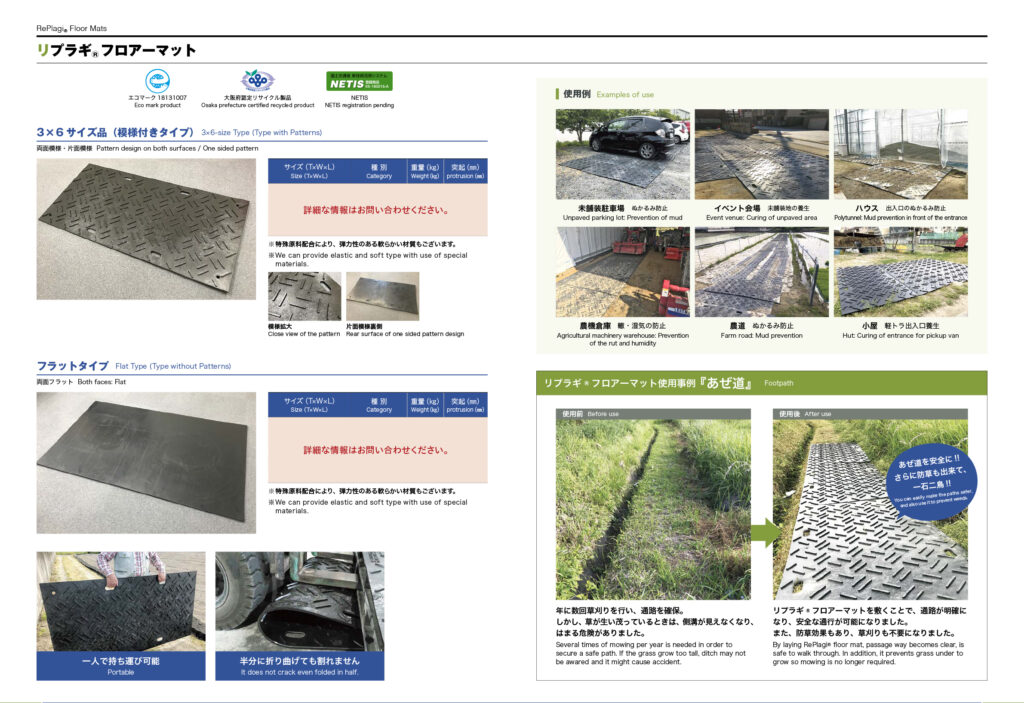Click the 'RePlagi Floor Mats' page header text
The height and width of the screenshot is (703, 1024).
(71, 28)
